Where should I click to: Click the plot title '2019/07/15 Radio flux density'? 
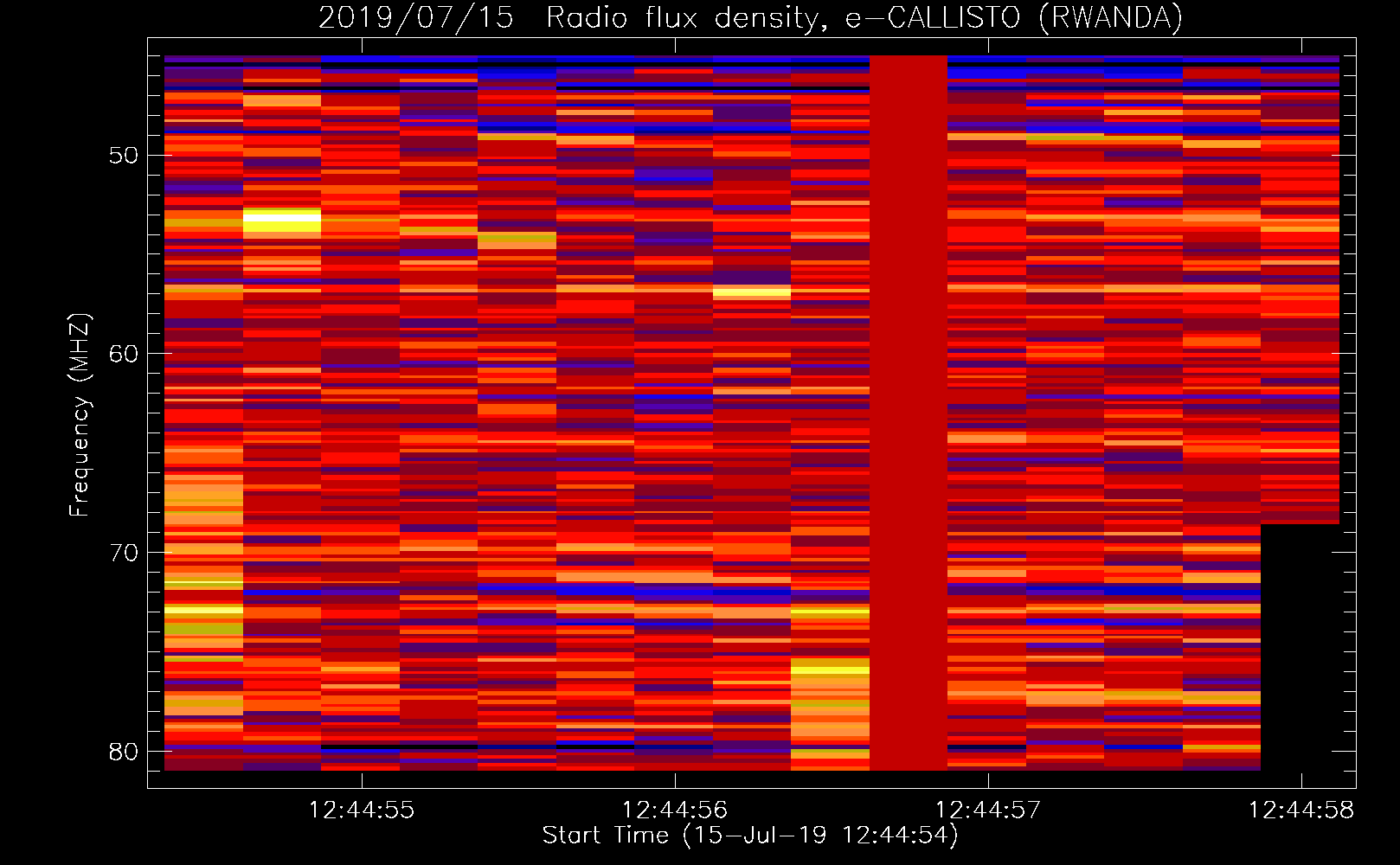(568, 17)
